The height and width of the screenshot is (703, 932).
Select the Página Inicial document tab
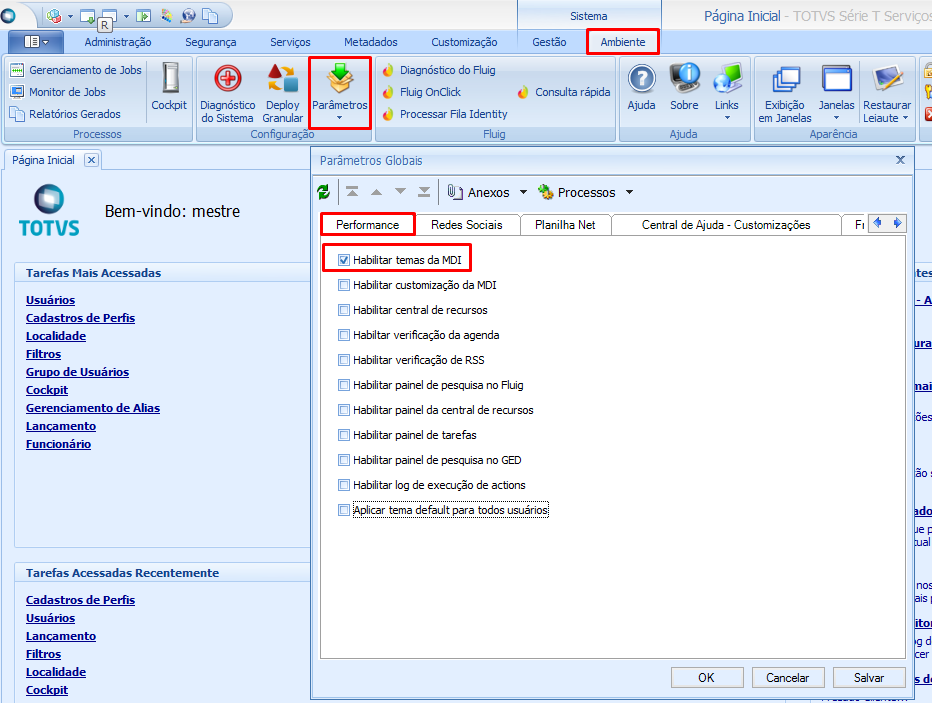[x=43, y=160]
